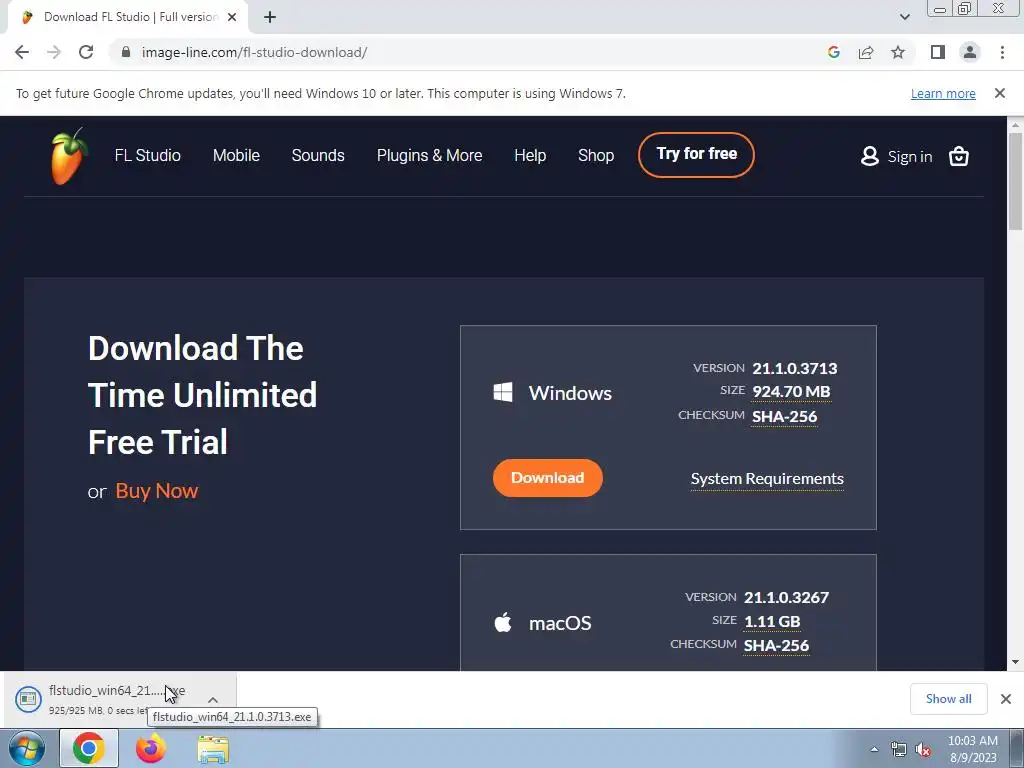Open a new browser tab
Screen dimensions: 1024x768
(270, 18)
